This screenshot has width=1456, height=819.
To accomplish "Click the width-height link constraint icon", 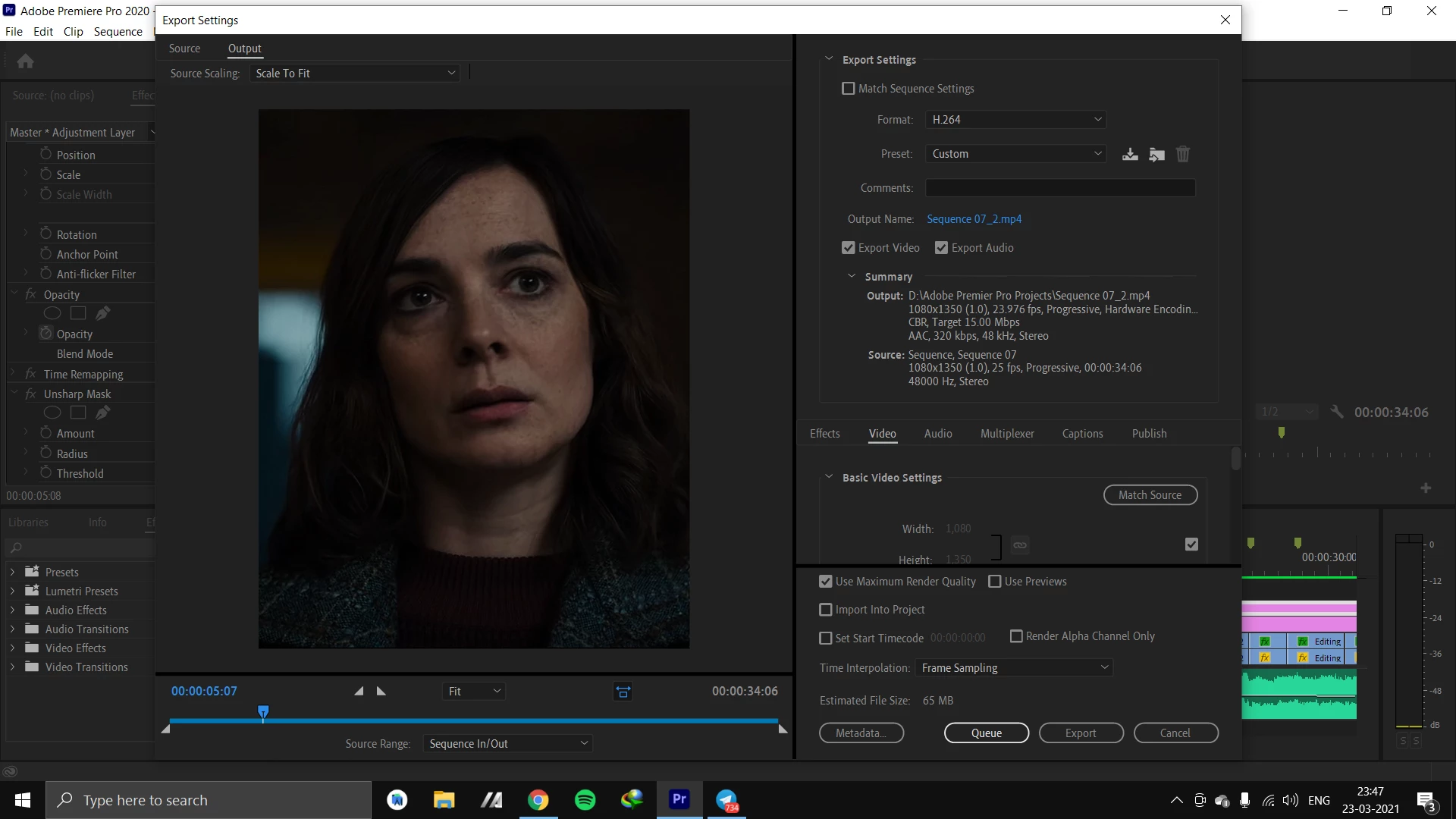I will [x=1020, y=544].
